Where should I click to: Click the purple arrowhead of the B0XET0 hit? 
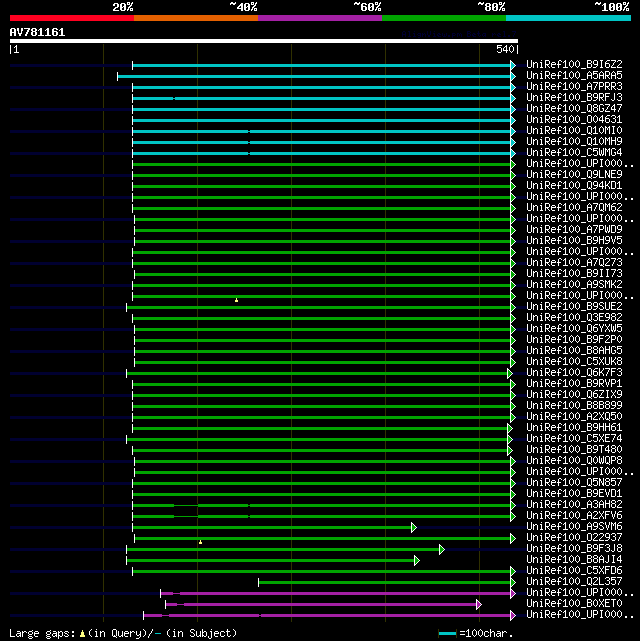[x=479, y=604]
